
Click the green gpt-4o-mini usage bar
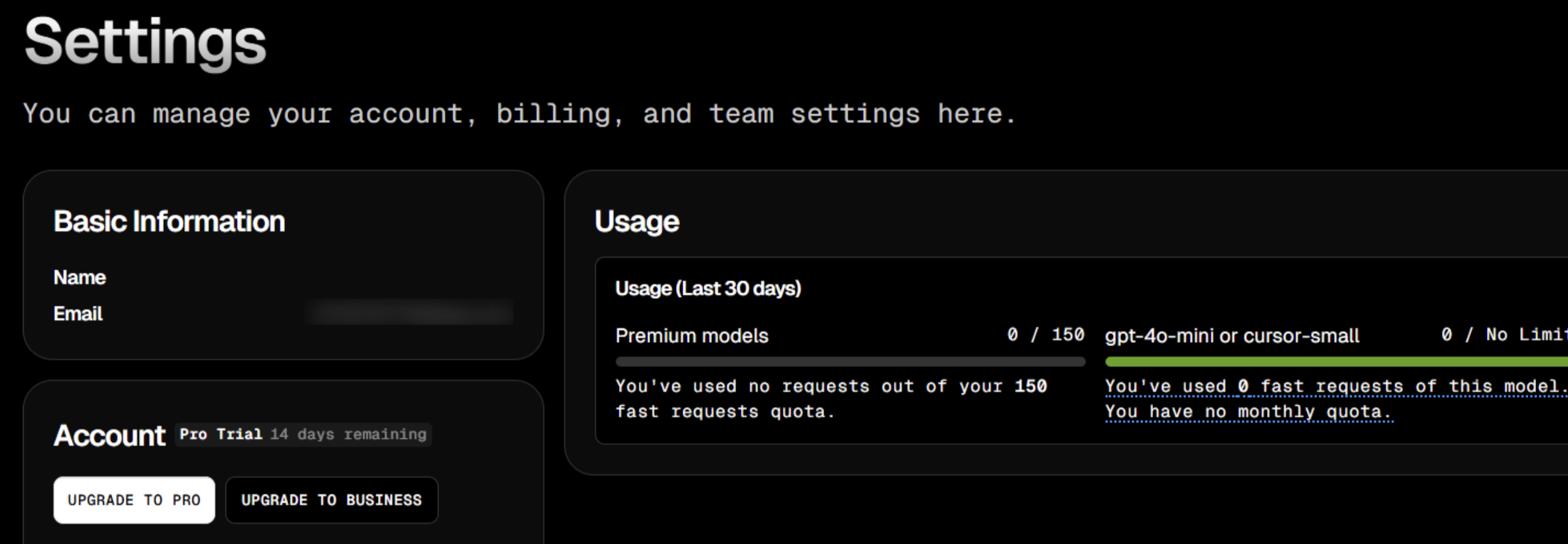[1335, 362]
